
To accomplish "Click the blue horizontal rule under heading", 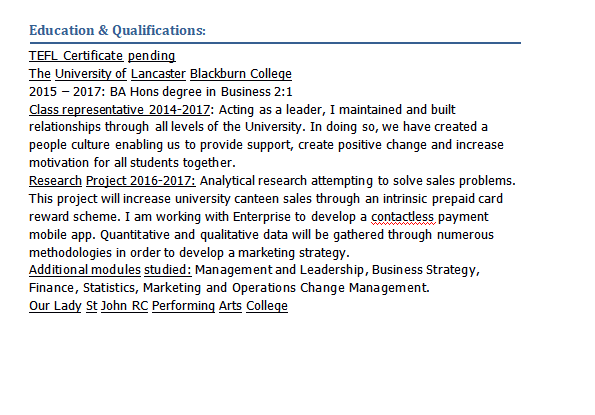I will 275,43.
